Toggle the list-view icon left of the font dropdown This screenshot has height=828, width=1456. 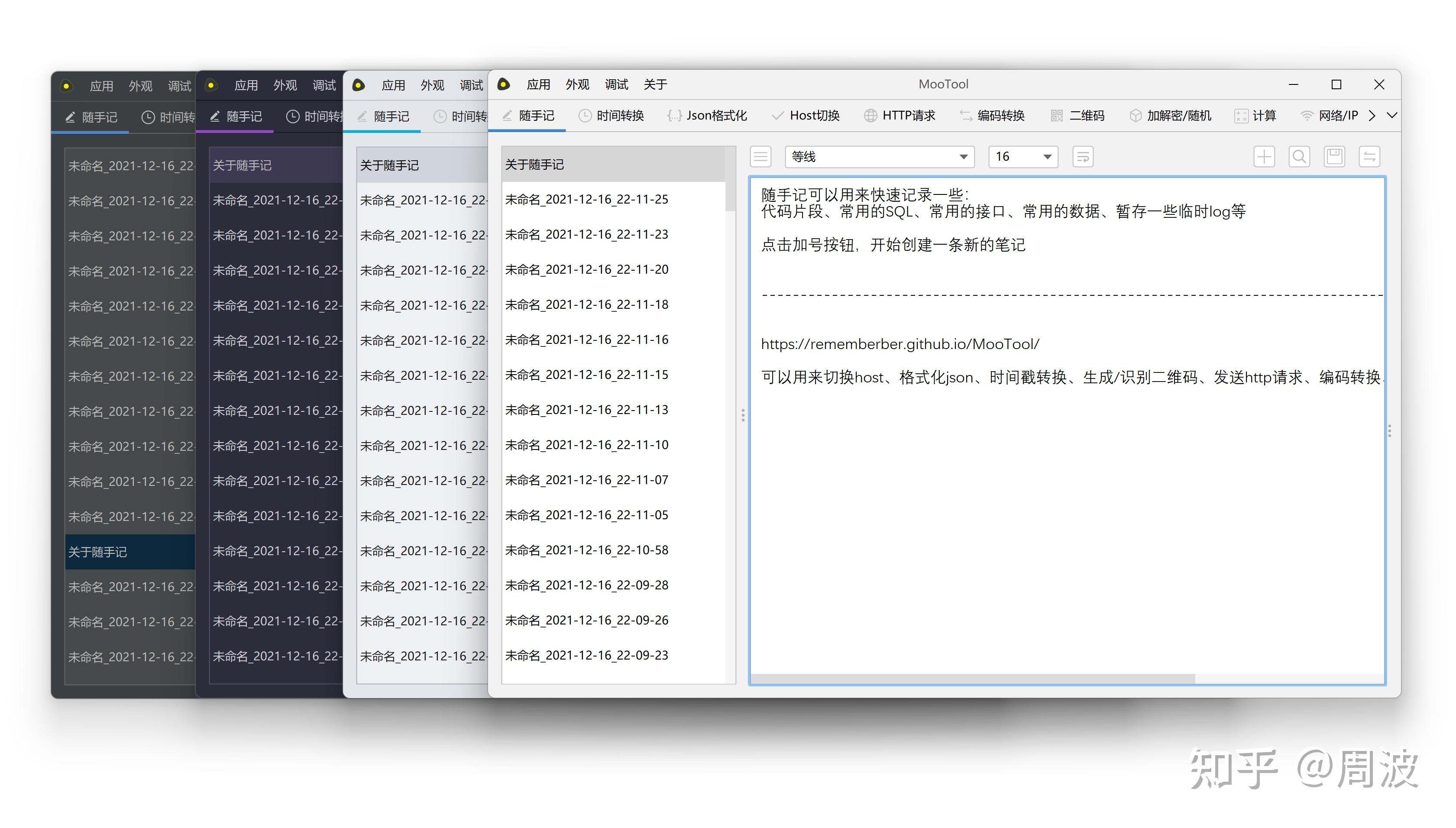click(x=760, y=156)
